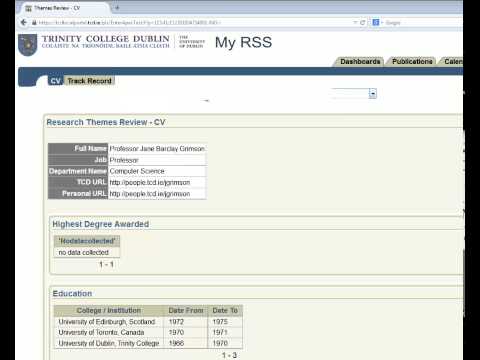Click the Highest Degree Awarded heading

pos(101,224)
